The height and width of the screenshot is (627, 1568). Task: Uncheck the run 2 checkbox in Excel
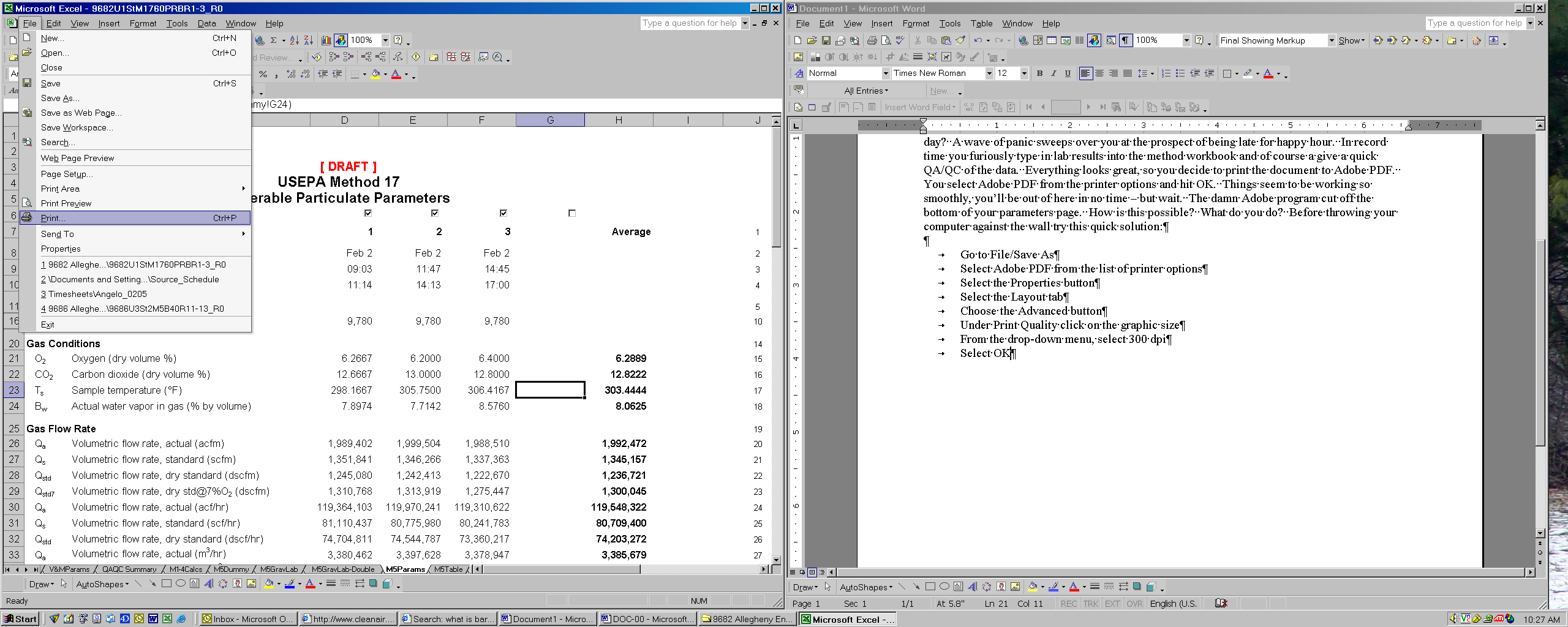[435, 213]
